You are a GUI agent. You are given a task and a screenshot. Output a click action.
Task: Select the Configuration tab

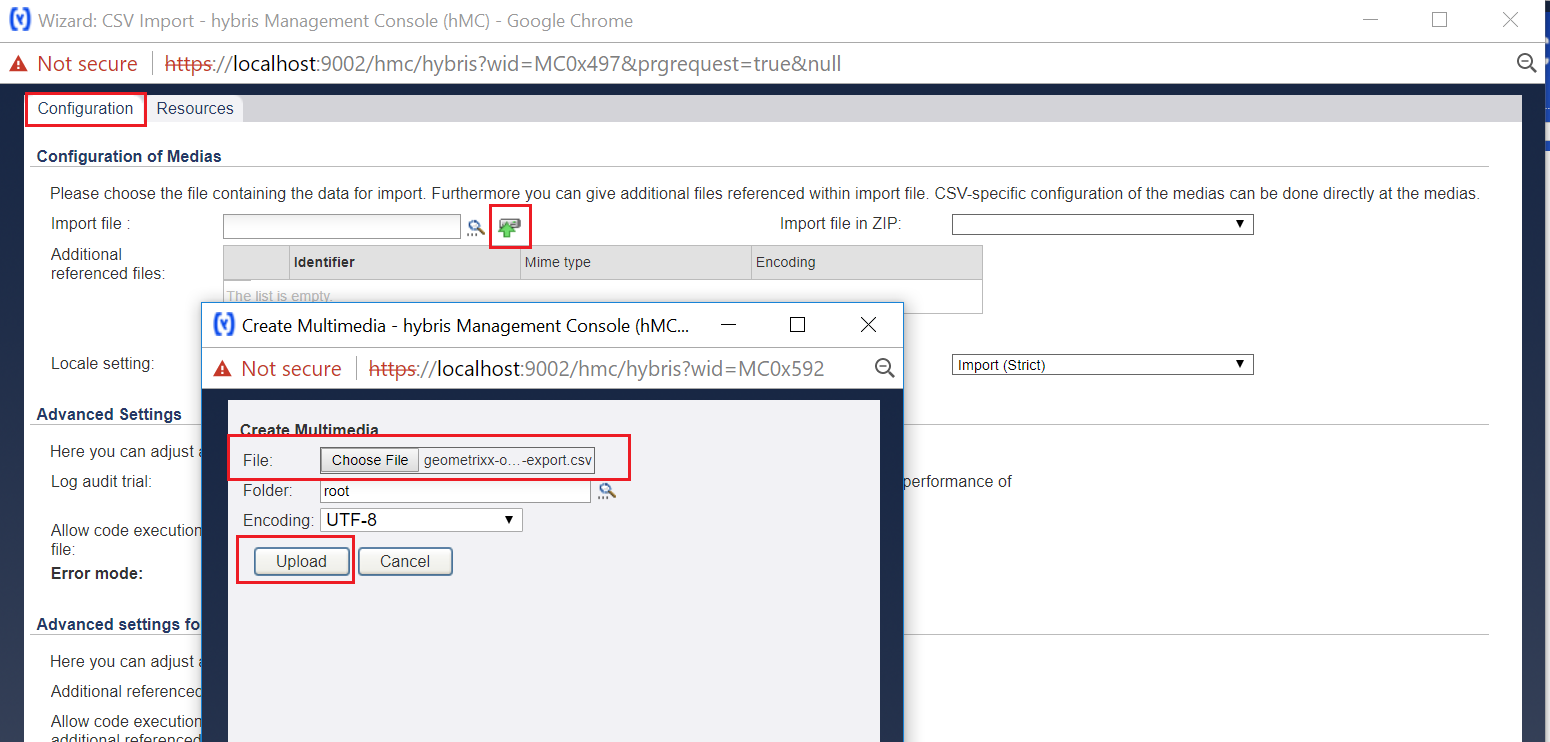[85, 108]
